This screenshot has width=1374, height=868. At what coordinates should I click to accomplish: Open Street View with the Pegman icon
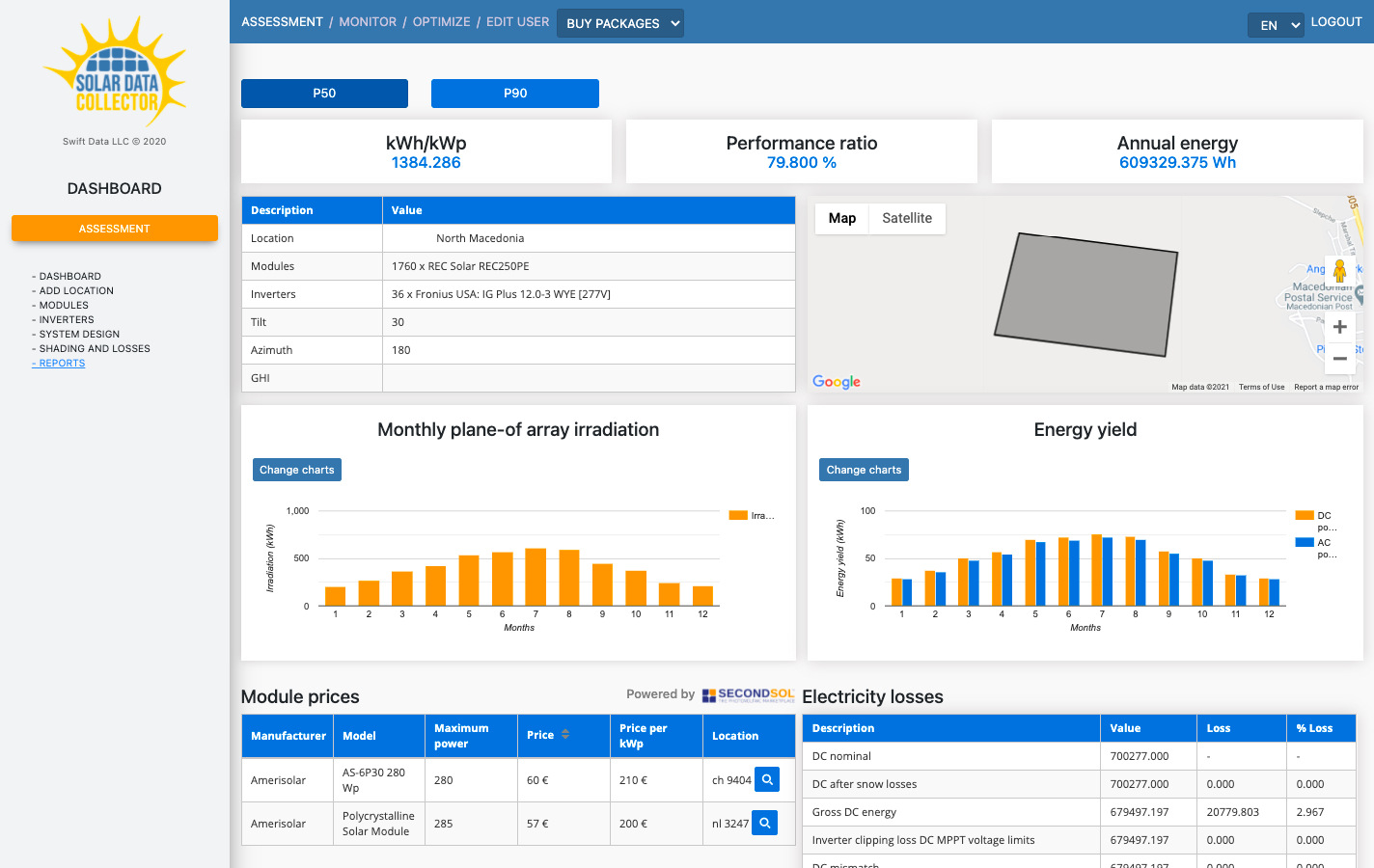(1339, 272)
